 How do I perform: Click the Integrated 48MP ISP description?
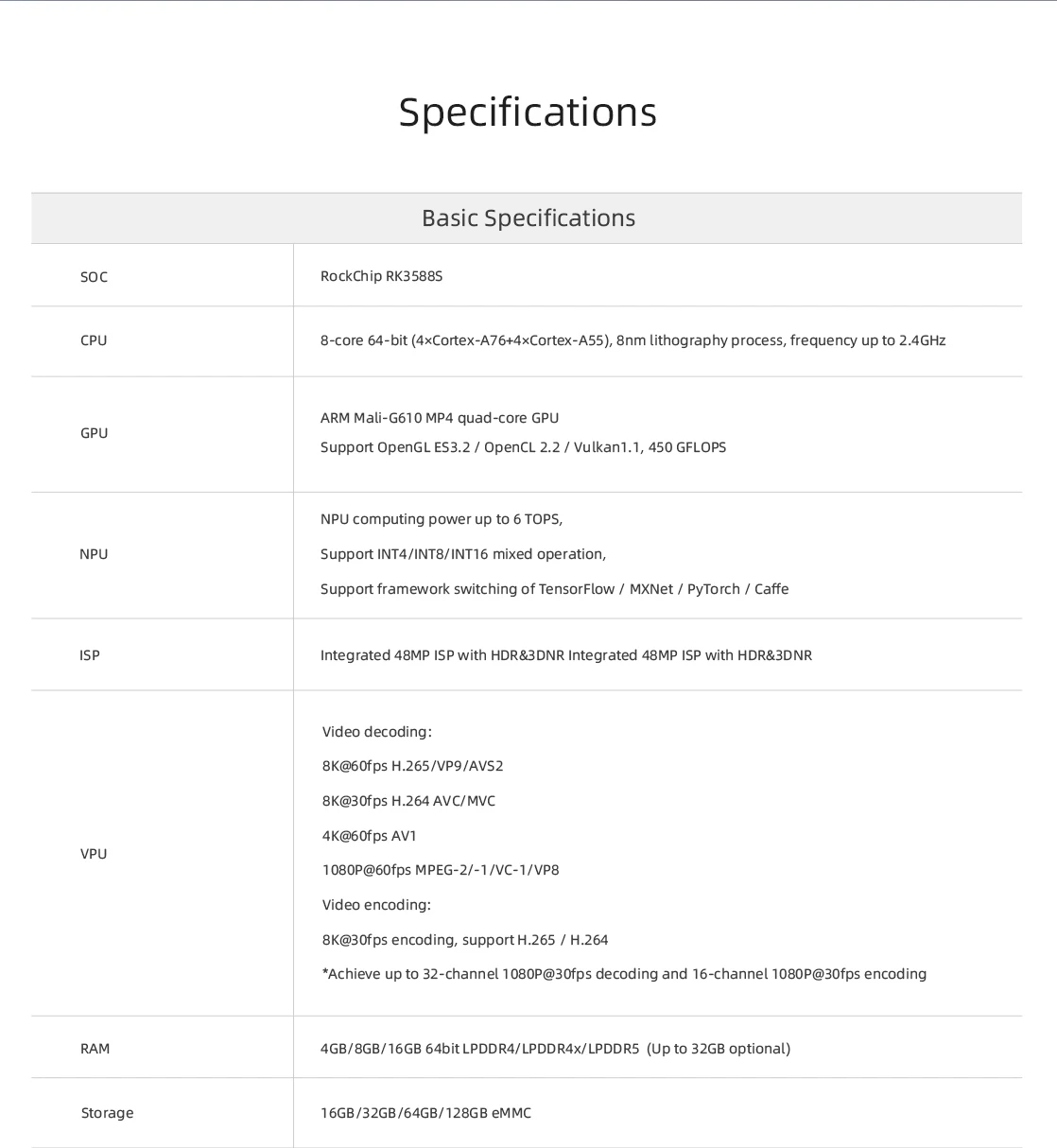click(565, 655)
